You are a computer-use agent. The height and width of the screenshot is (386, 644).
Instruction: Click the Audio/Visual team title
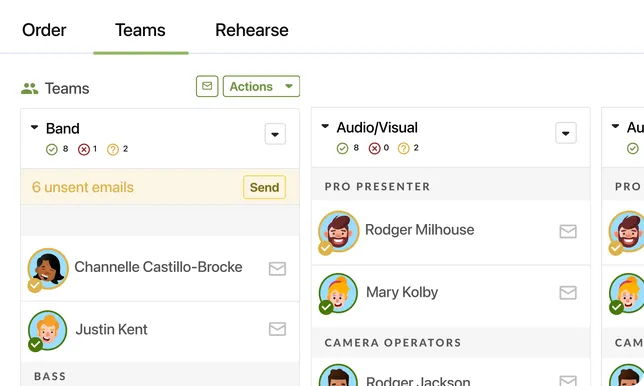377,128
